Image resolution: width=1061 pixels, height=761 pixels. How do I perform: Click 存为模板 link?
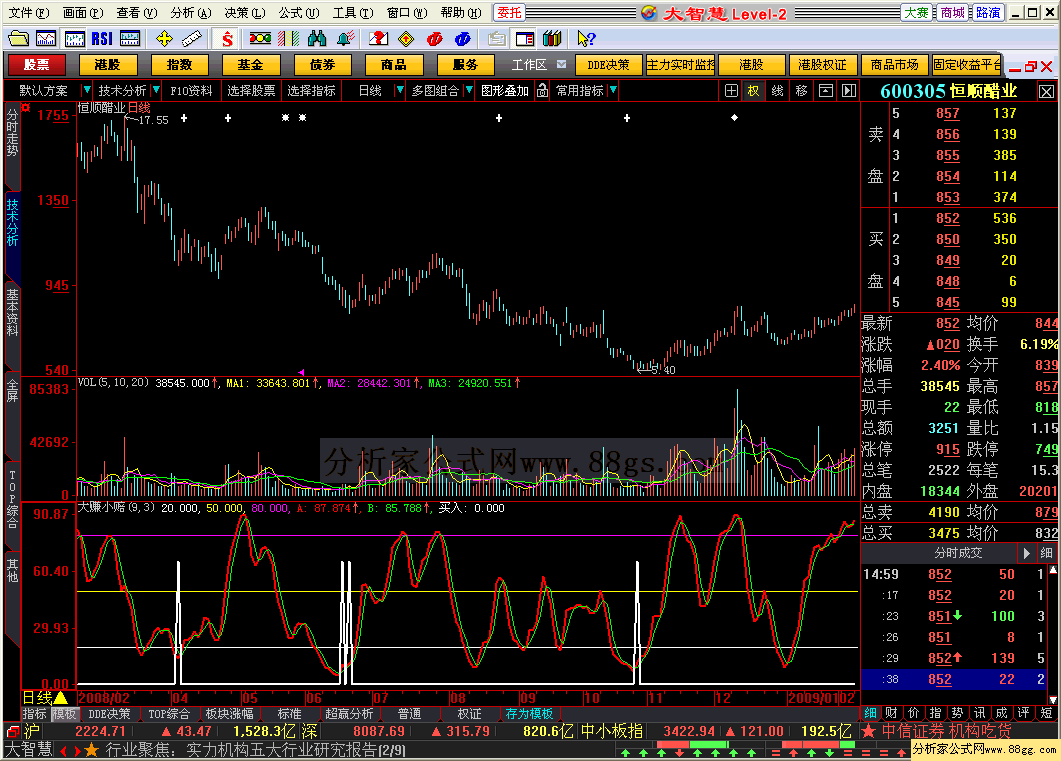coord(529,714)
